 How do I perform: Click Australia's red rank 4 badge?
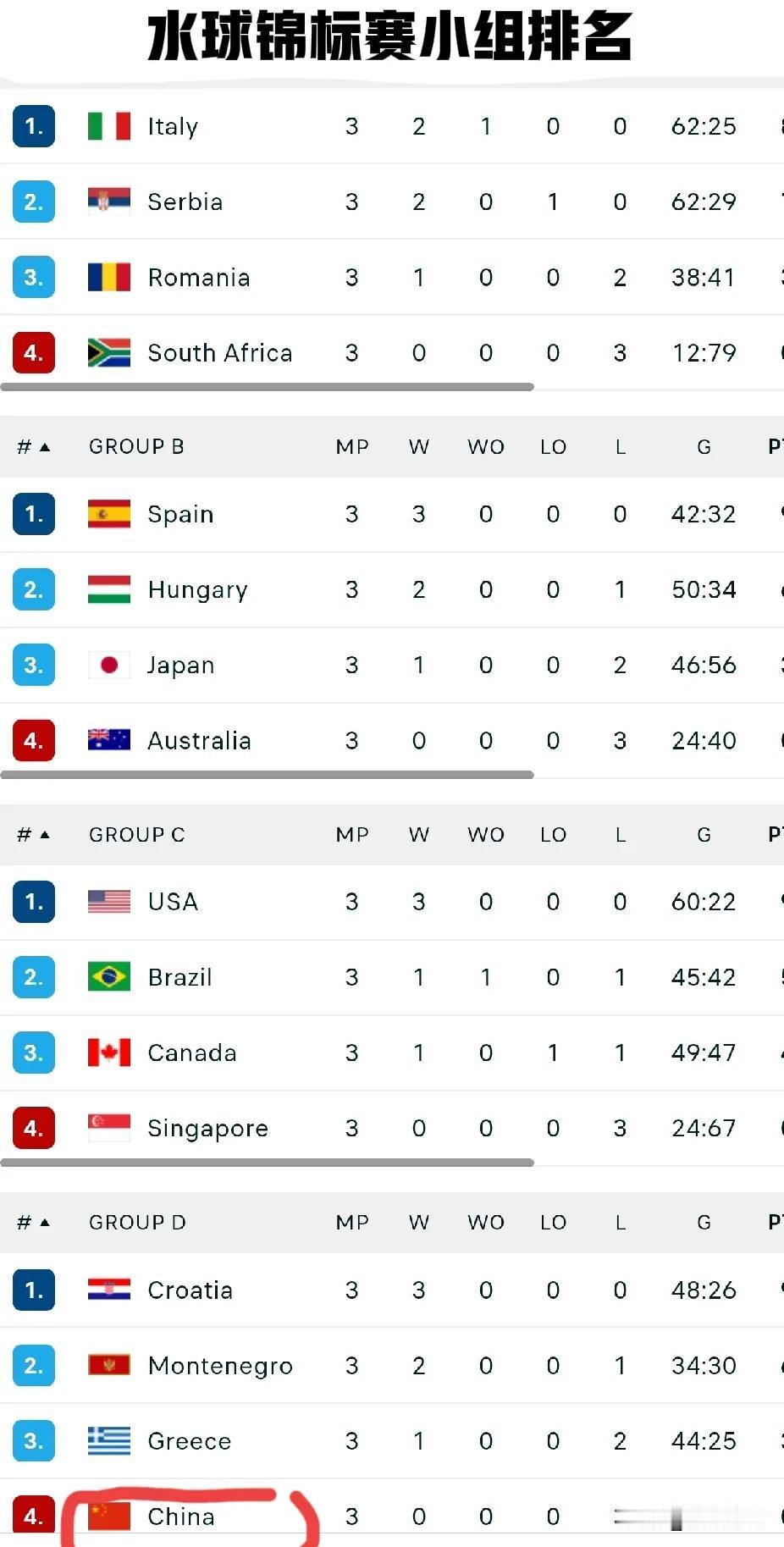coord(34,740)
